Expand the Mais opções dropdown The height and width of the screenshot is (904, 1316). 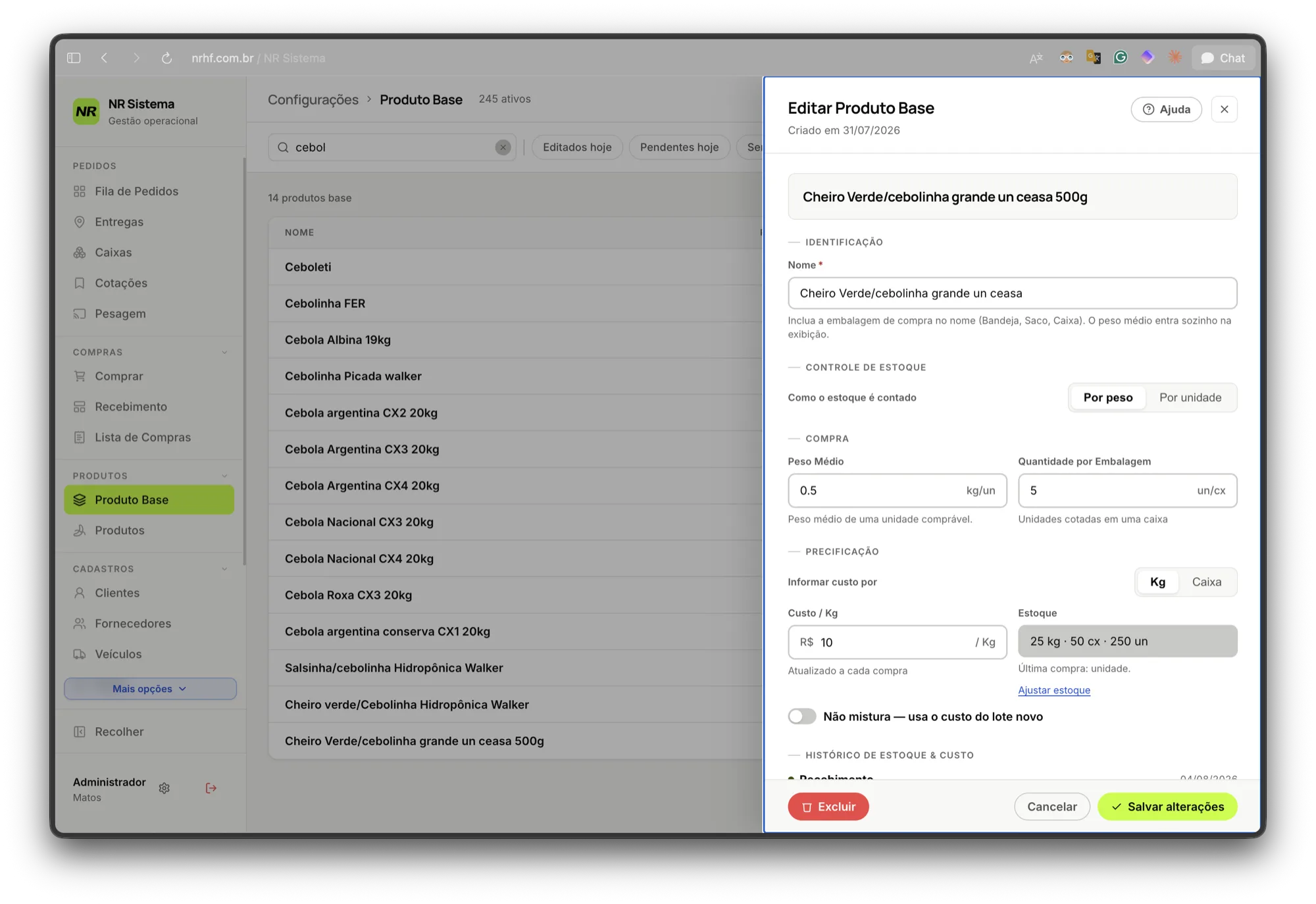pyautogui.click(x=150, y=689)
